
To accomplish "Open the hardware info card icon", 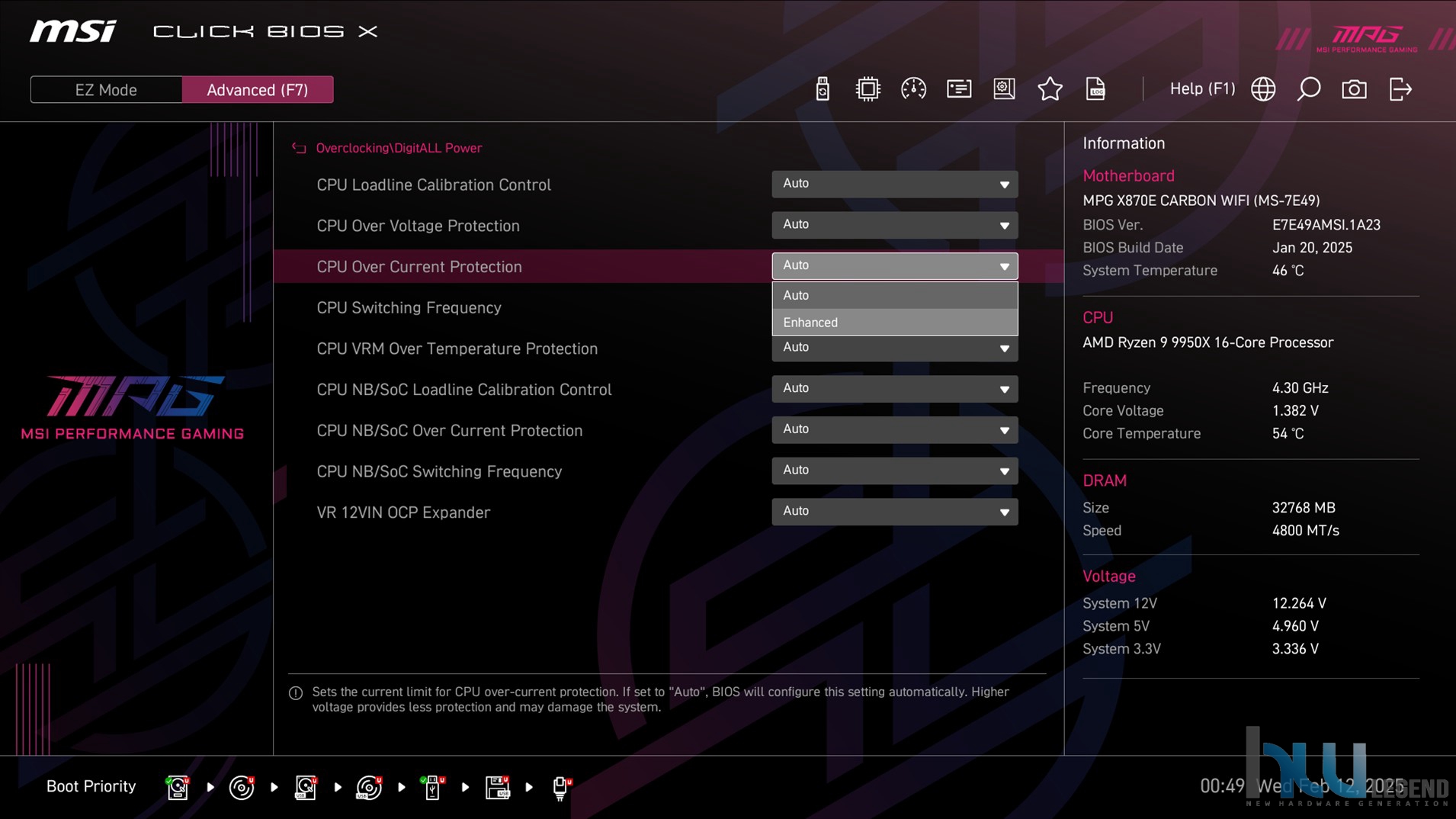I will click(959, 89).
